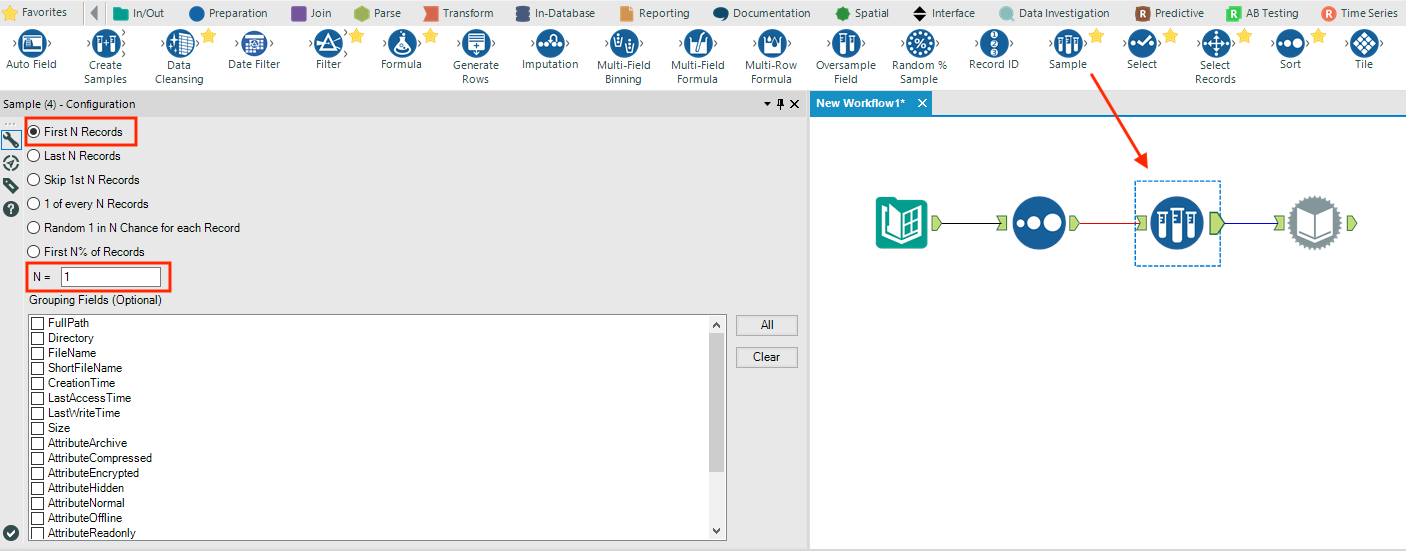
Task: Close the New Workflow1* tab
Action: [922, 103]
